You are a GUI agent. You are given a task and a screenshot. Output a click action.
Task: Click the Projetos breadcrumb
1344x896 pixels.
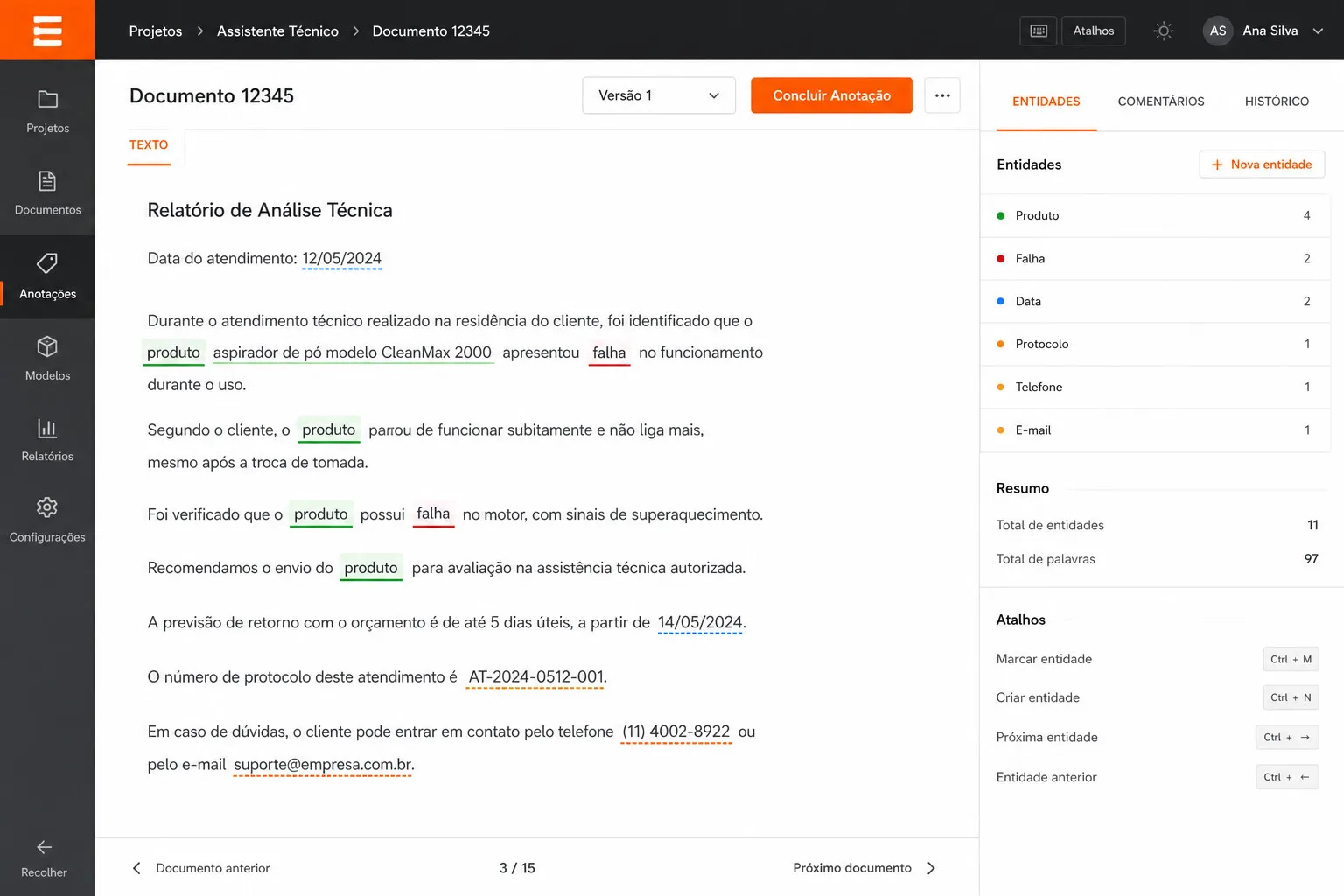click(x=156, y=31)
